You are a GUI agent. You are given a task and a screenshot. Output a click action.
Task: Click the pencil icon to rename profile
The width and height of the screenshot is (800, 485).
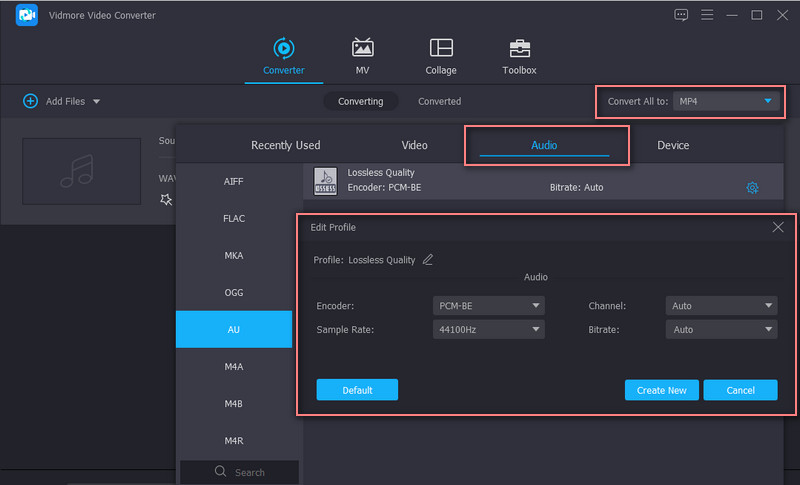pos(428,260)
